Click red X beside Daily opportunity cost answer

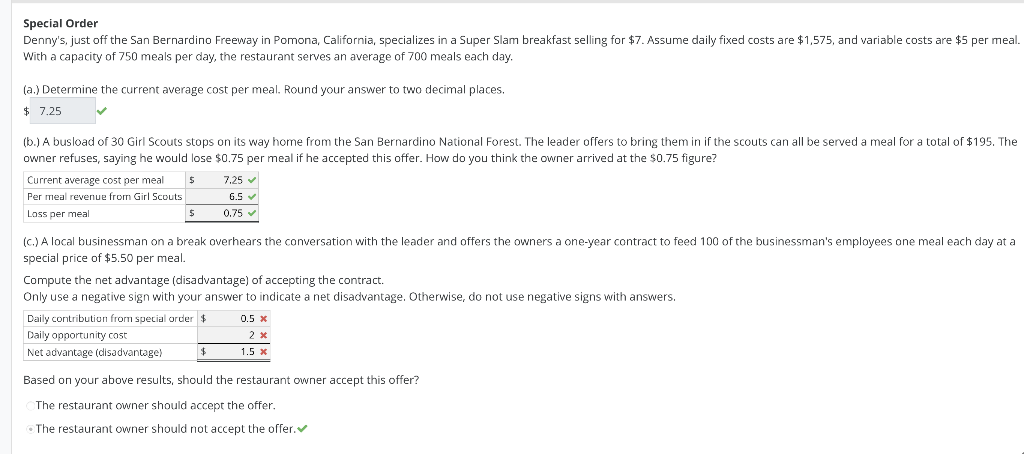pos(263,335)
